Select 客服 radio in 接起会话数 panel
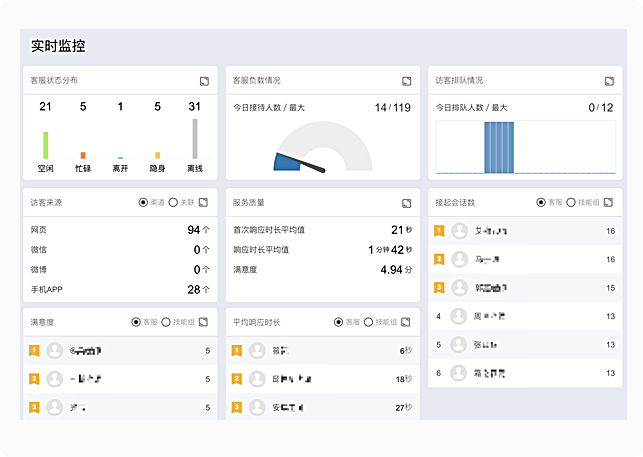 [541, 202]
